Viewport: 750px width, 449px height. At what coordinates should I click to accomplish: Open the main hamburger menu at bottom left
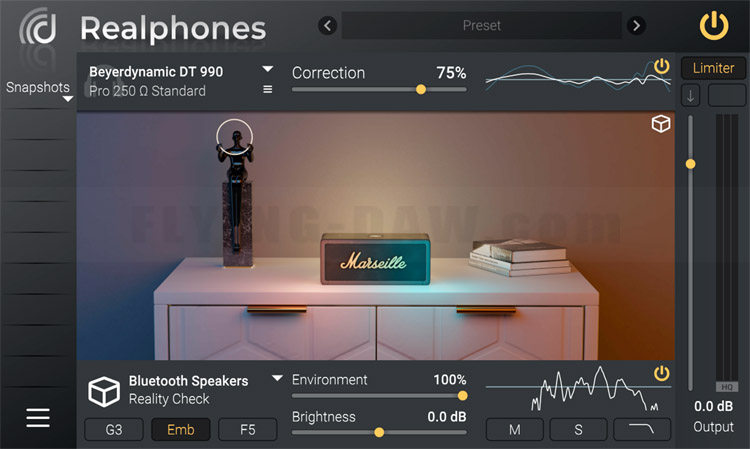click(x=38, y=417)
